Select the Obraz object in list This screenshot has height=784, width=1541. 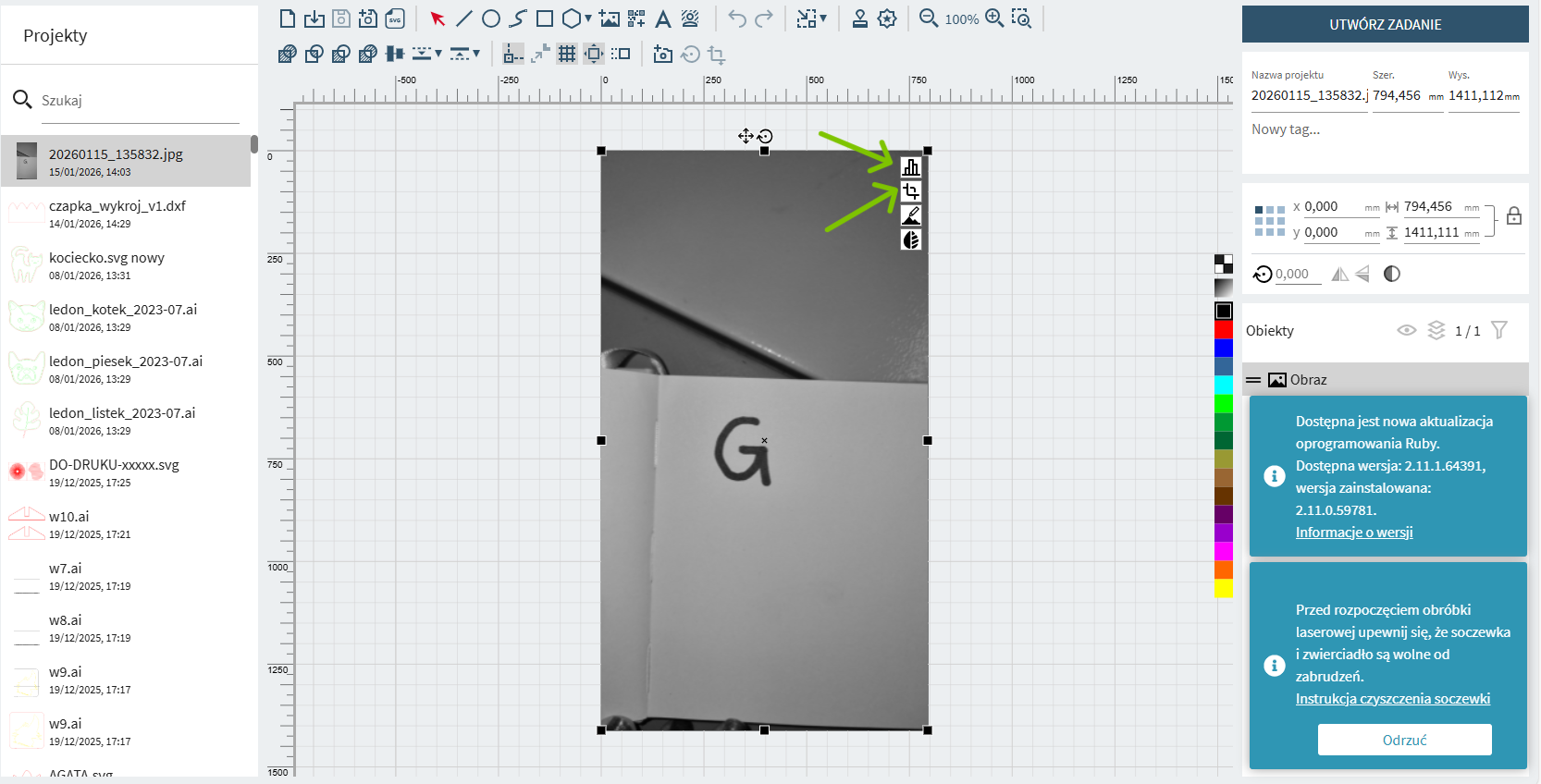click(1308, 379)
